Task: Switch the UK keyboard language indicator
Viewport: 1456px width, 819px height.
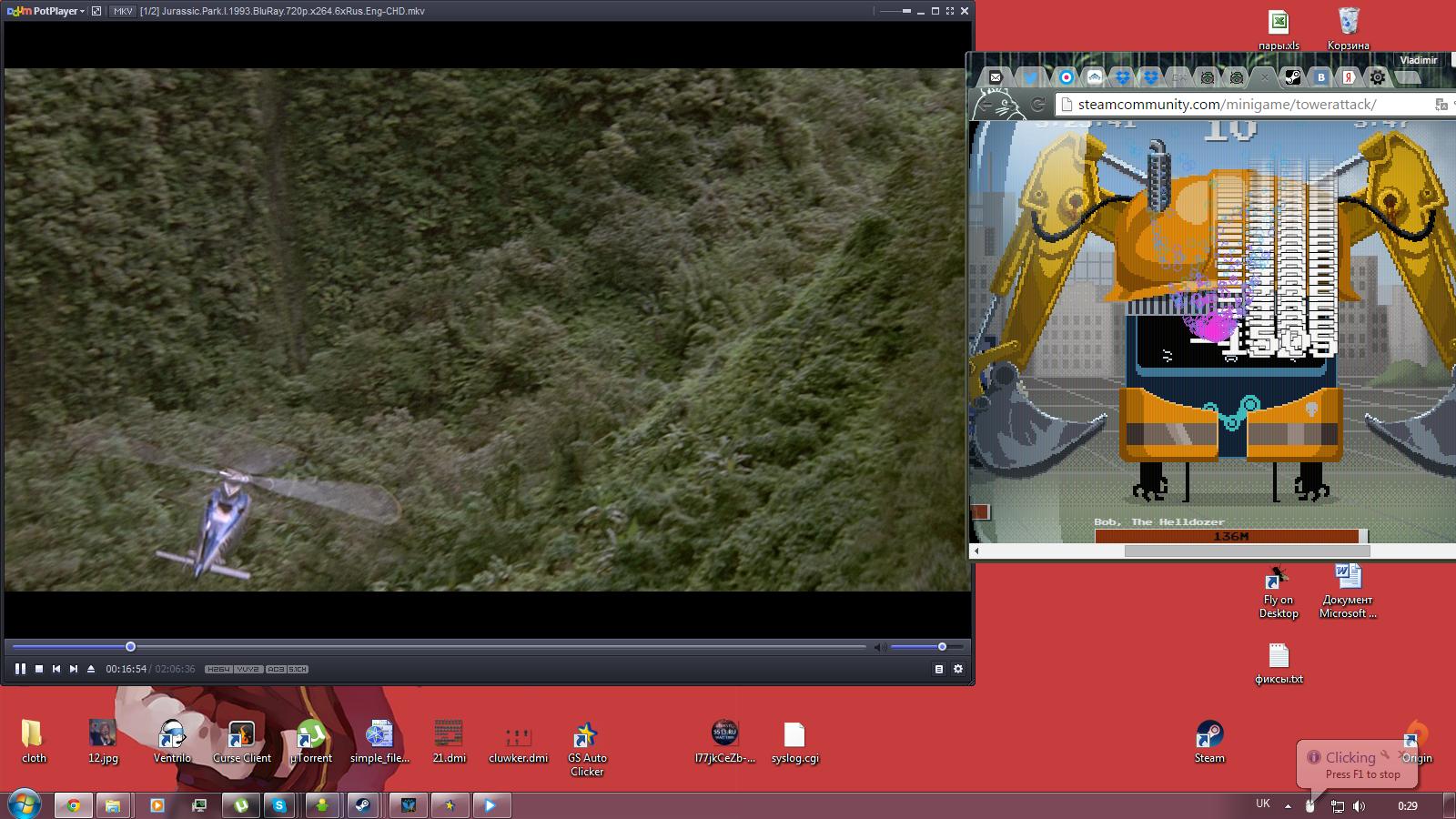Action: coord(1263,804)
